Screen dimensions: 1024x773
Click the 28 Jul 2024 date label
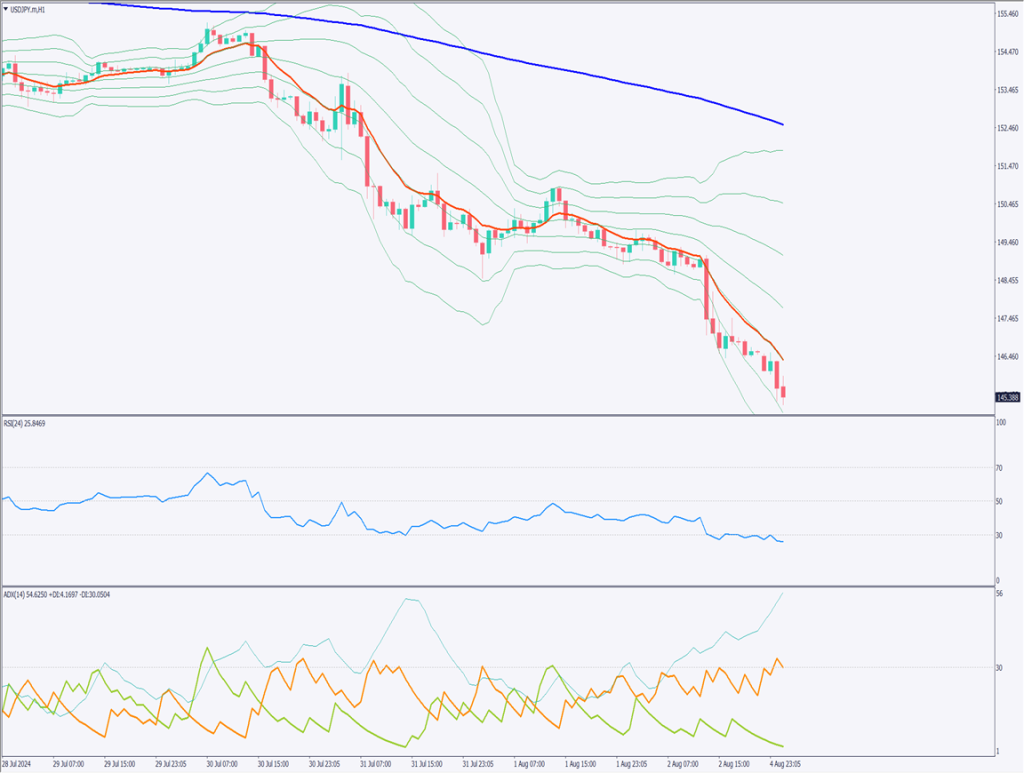click(x=17, y=764)
